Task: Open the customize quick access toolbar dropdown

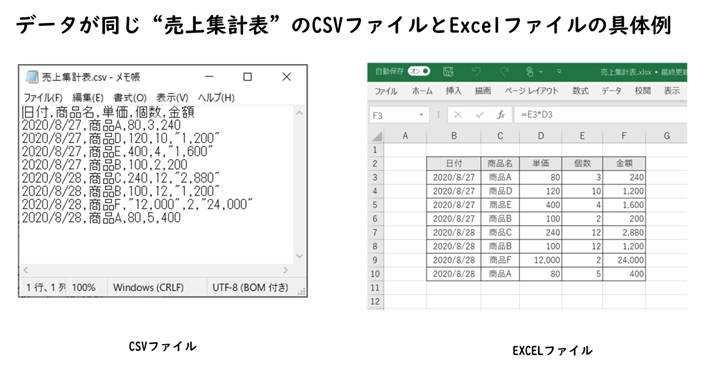Action: coord(559,71)
